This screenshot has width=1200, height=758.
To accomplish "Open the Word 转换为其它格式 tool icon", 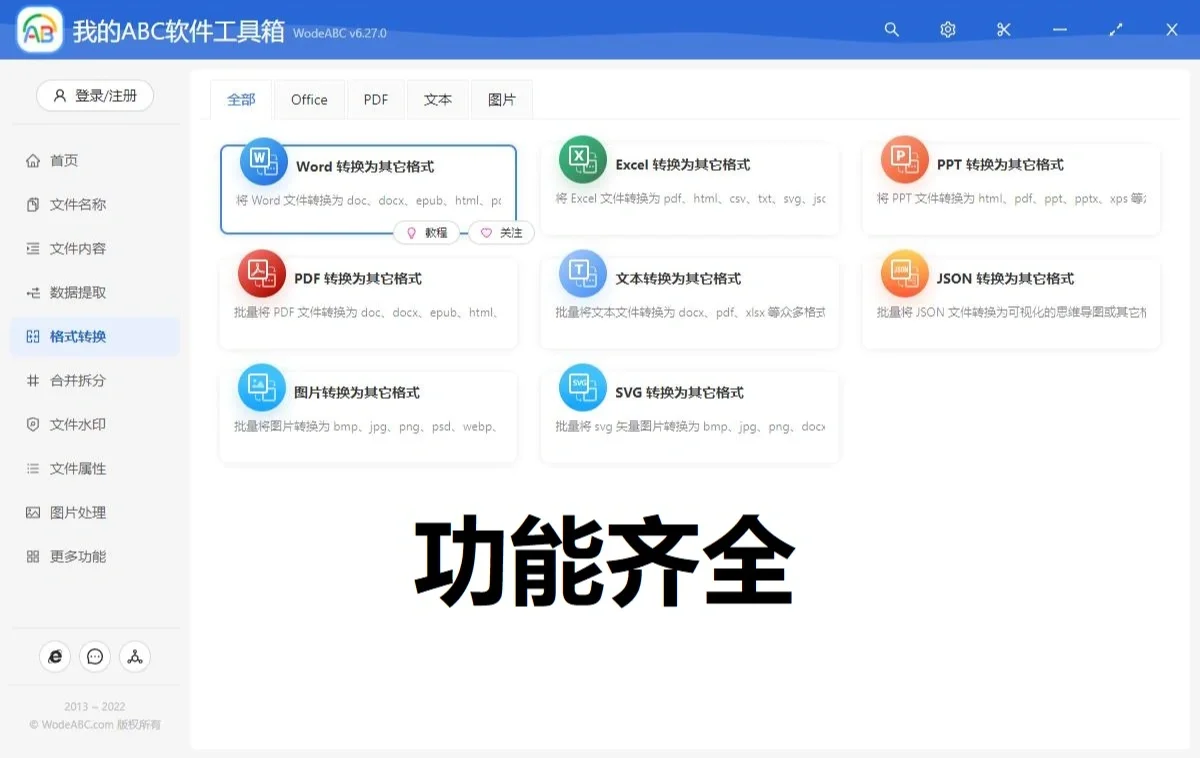I will 261,160.
